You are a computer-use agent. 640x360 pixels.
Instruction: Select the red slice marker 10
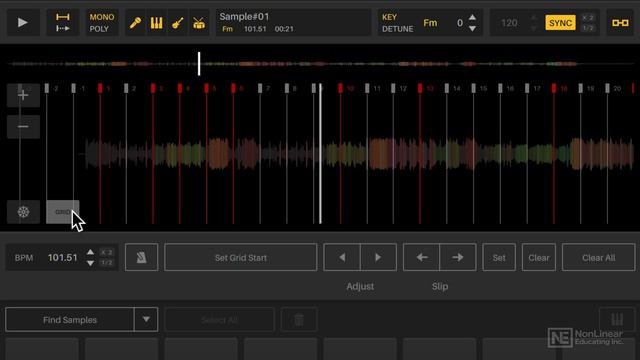click(340, 88)
